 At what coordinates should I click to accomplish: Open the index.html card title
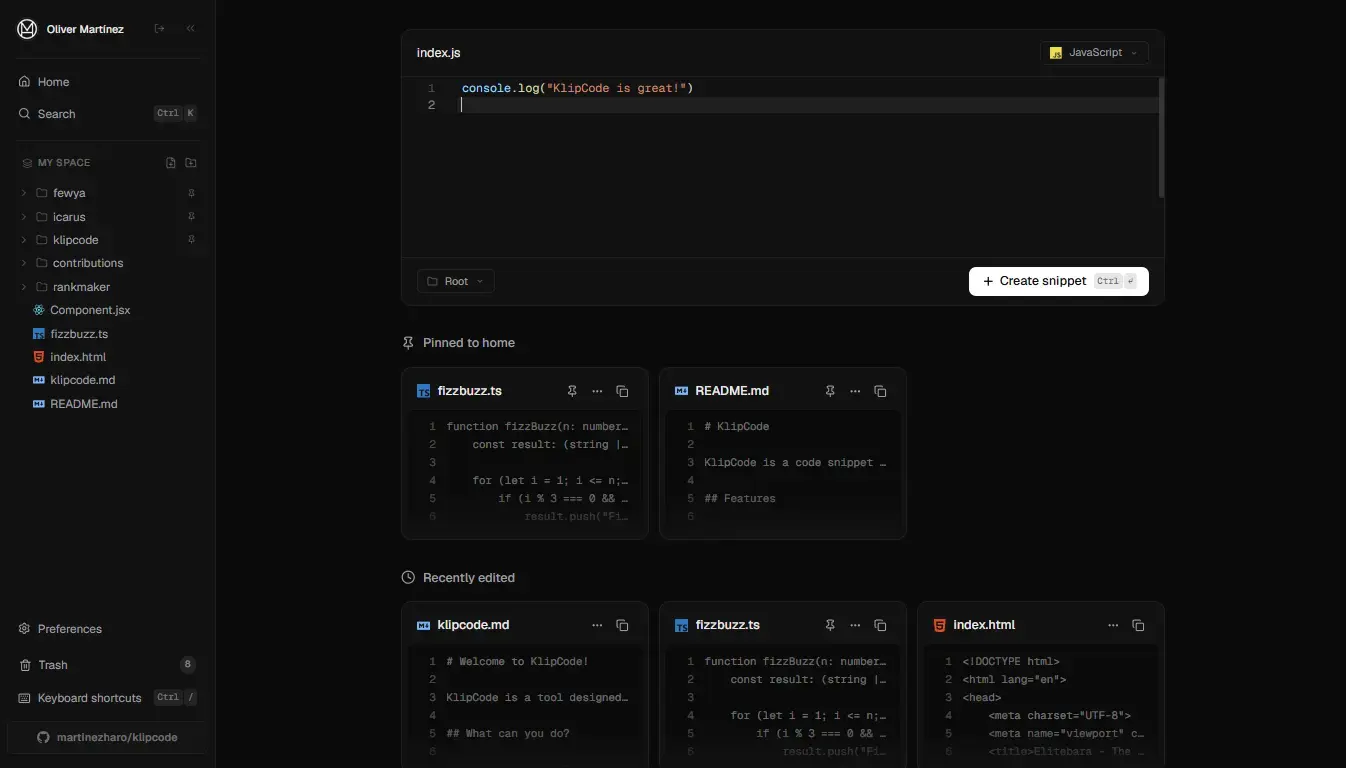click(x=984, y=625)
